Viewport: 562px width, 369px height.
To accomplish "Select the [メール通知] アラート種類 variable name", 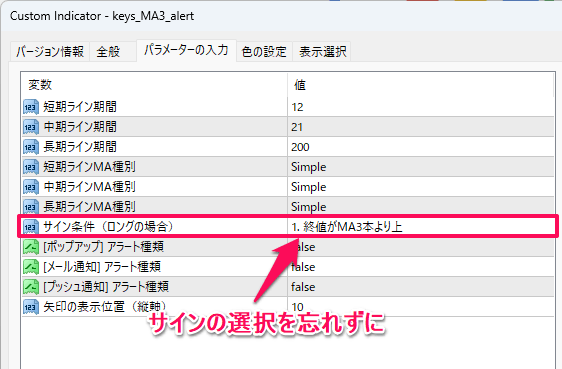I will (102, 267).
